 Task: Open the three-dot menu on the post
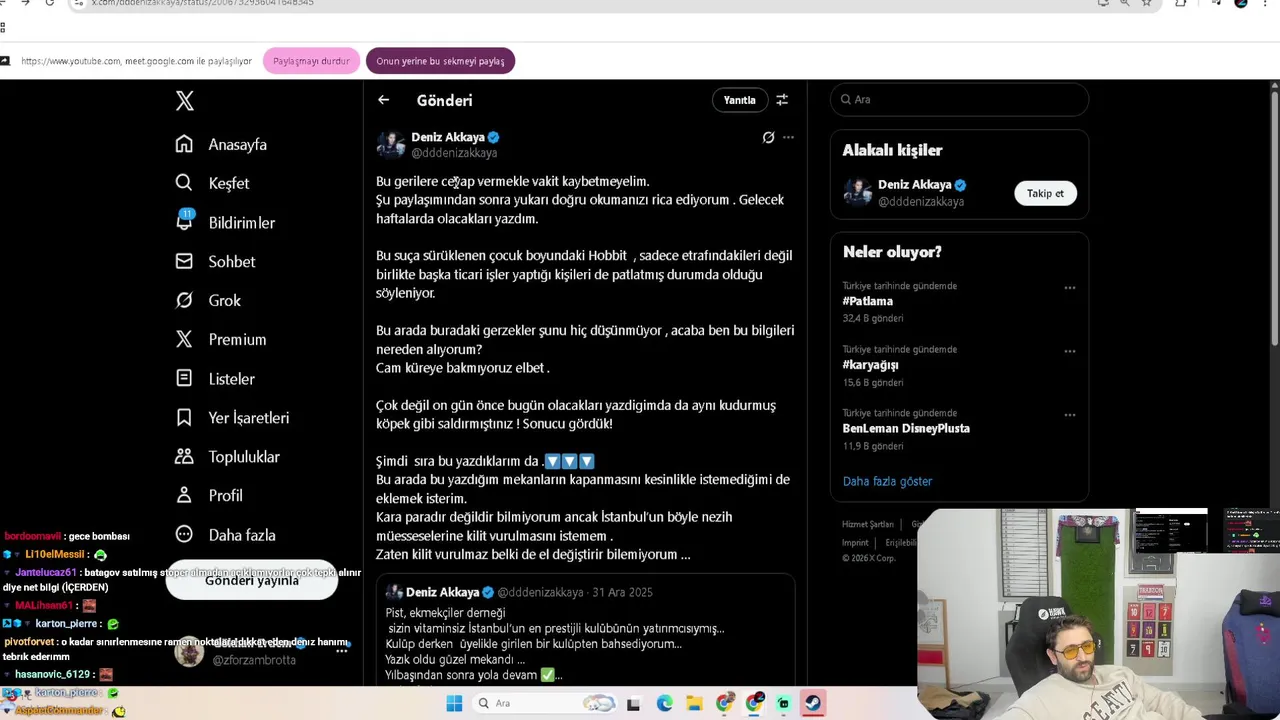(788, 137)
